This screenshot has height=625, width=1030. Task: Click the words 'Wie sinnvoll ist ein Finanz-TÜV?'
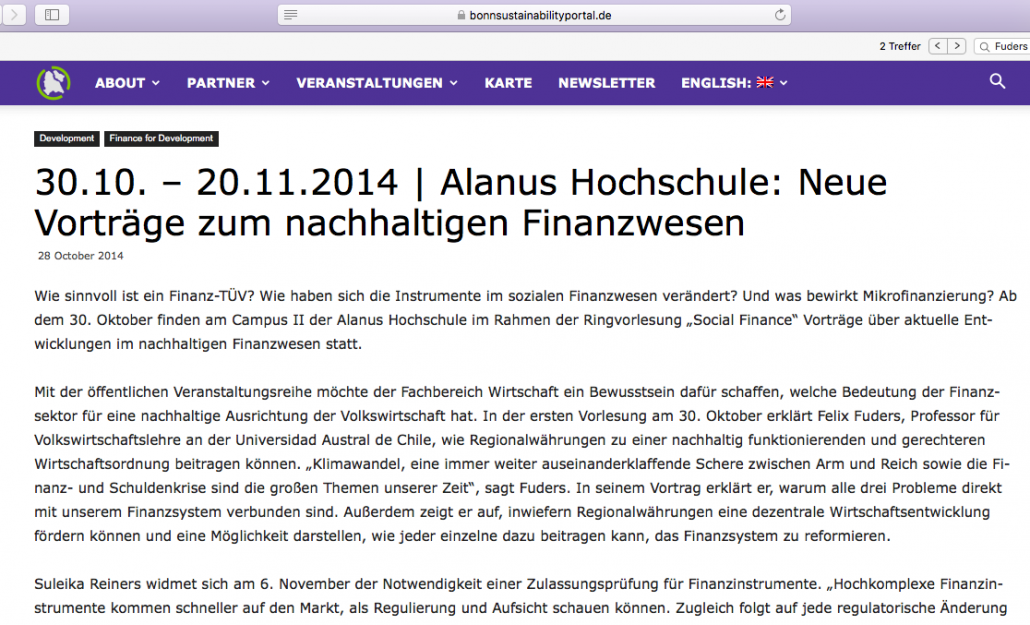click(x=145, y=296)
